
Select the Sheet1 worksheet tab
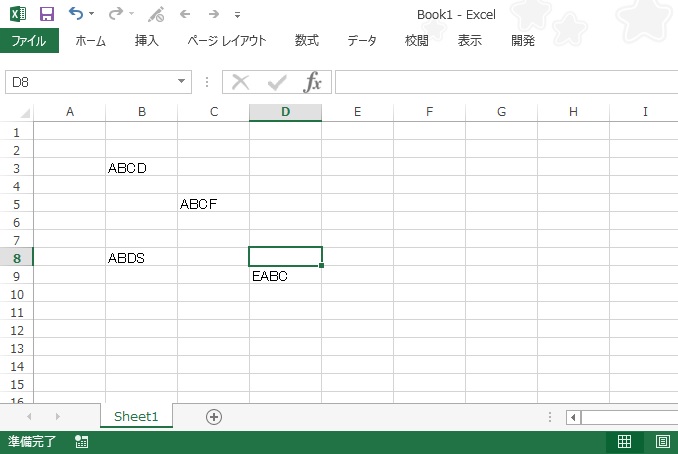point(136,417)
